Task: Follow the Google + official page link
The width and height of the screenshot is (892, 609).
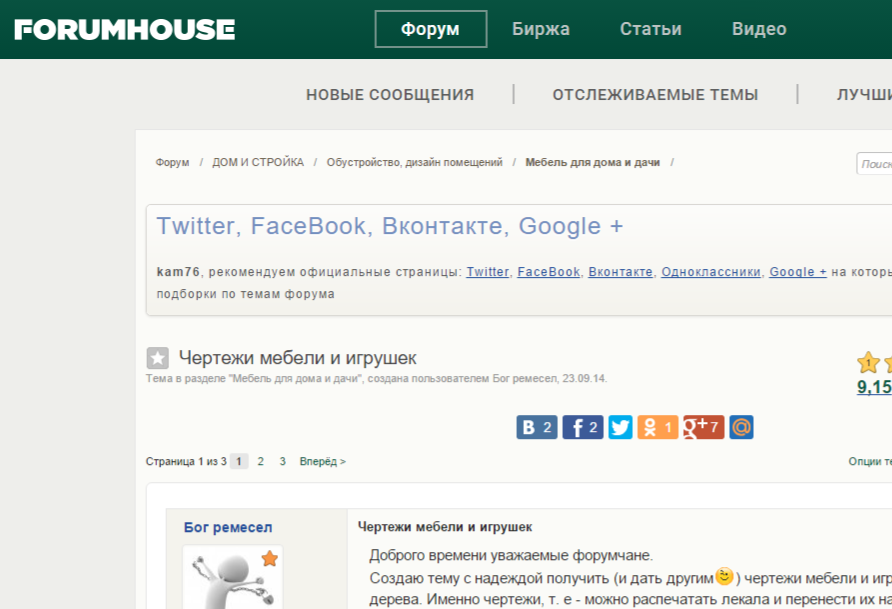Action: point(798,272)
